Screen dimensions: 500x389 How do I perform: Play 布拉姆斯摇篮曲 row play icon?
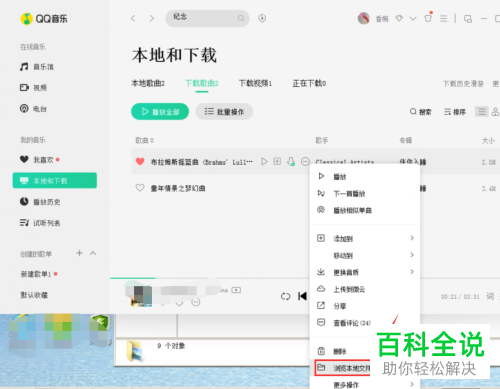click(264, 162)
